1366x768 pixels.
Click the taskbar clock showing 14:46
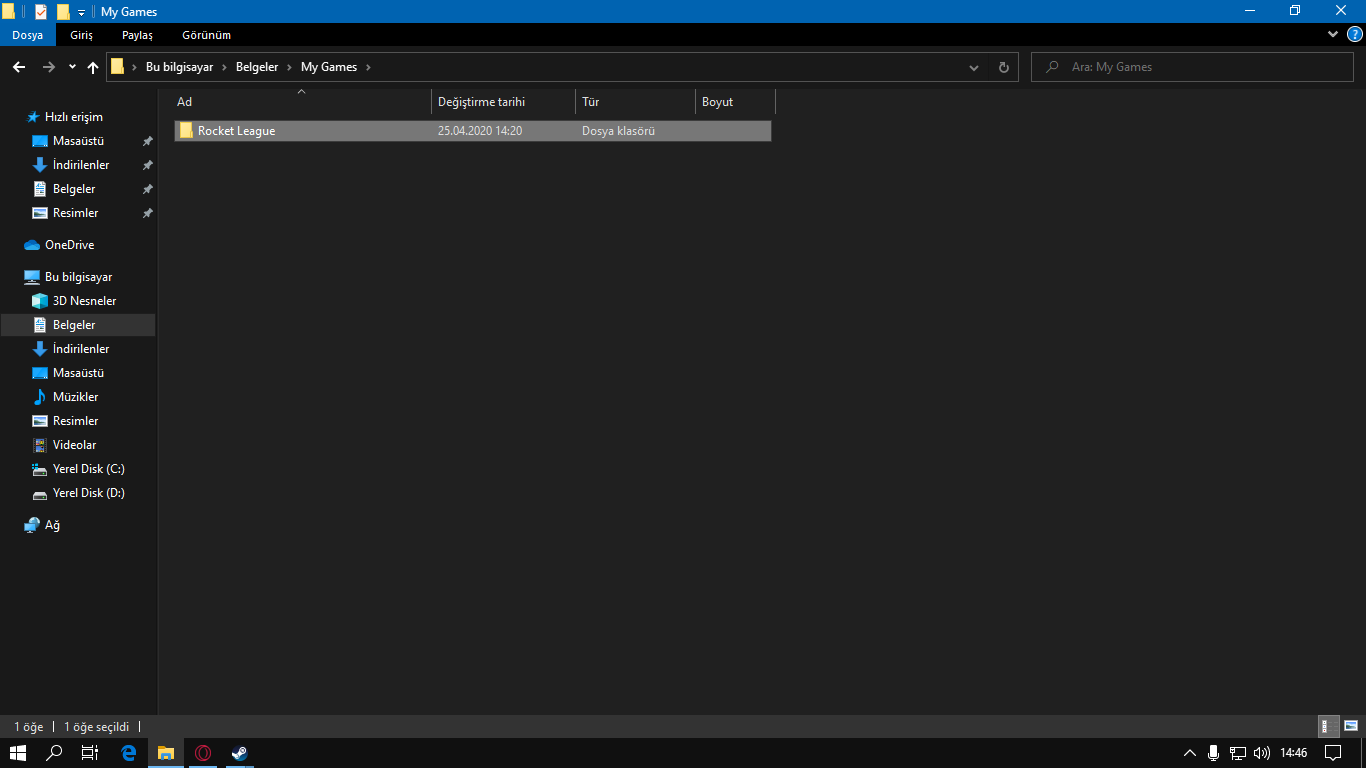[1294, 753]
